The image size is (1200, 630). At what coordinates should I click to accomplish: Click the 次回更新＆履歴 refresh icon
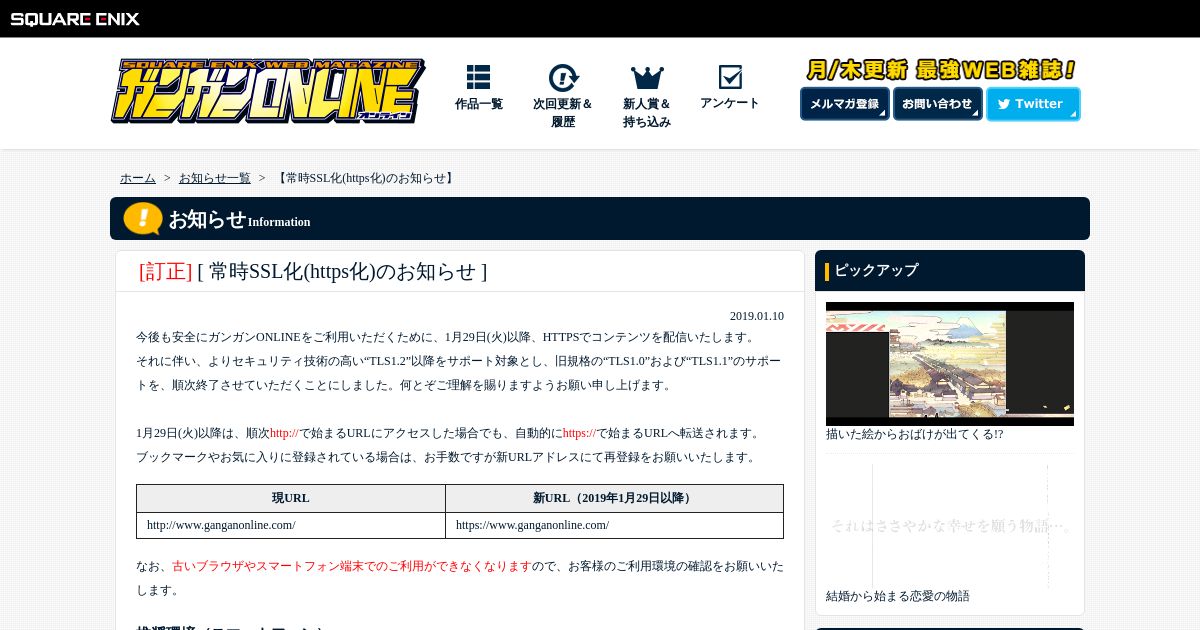pos(563,78)
